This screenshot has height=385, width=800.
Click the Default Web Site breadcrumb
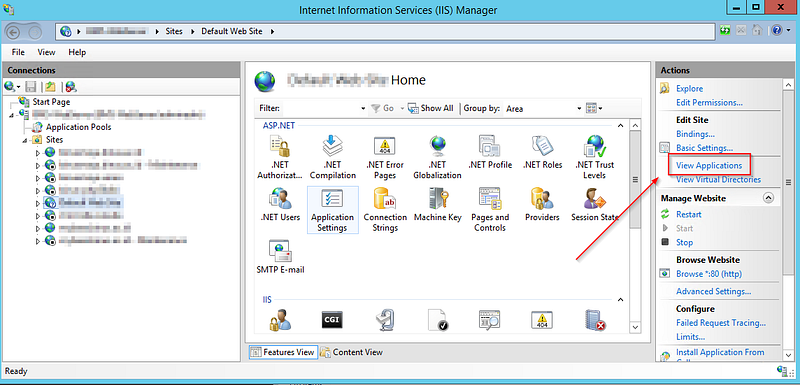point(232,31)
